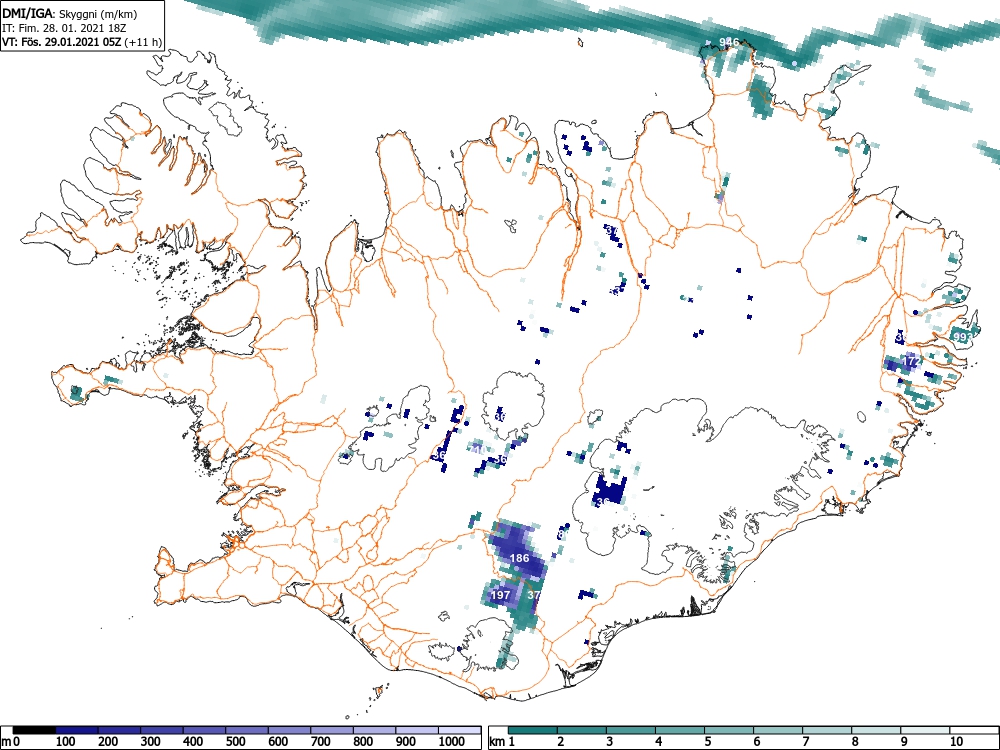
Task: Pick the 5–6 km legend swatch
Action: click(x=729, y=730)
